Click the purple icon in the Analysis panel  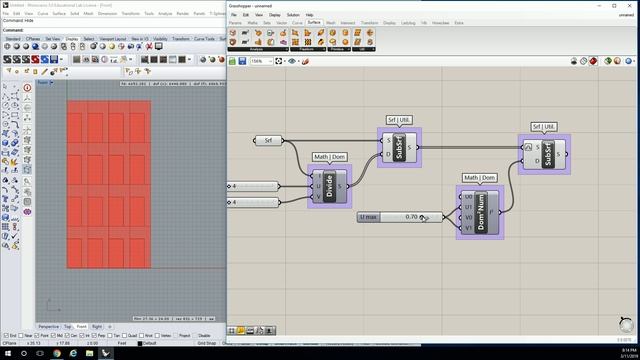(283, 42)
